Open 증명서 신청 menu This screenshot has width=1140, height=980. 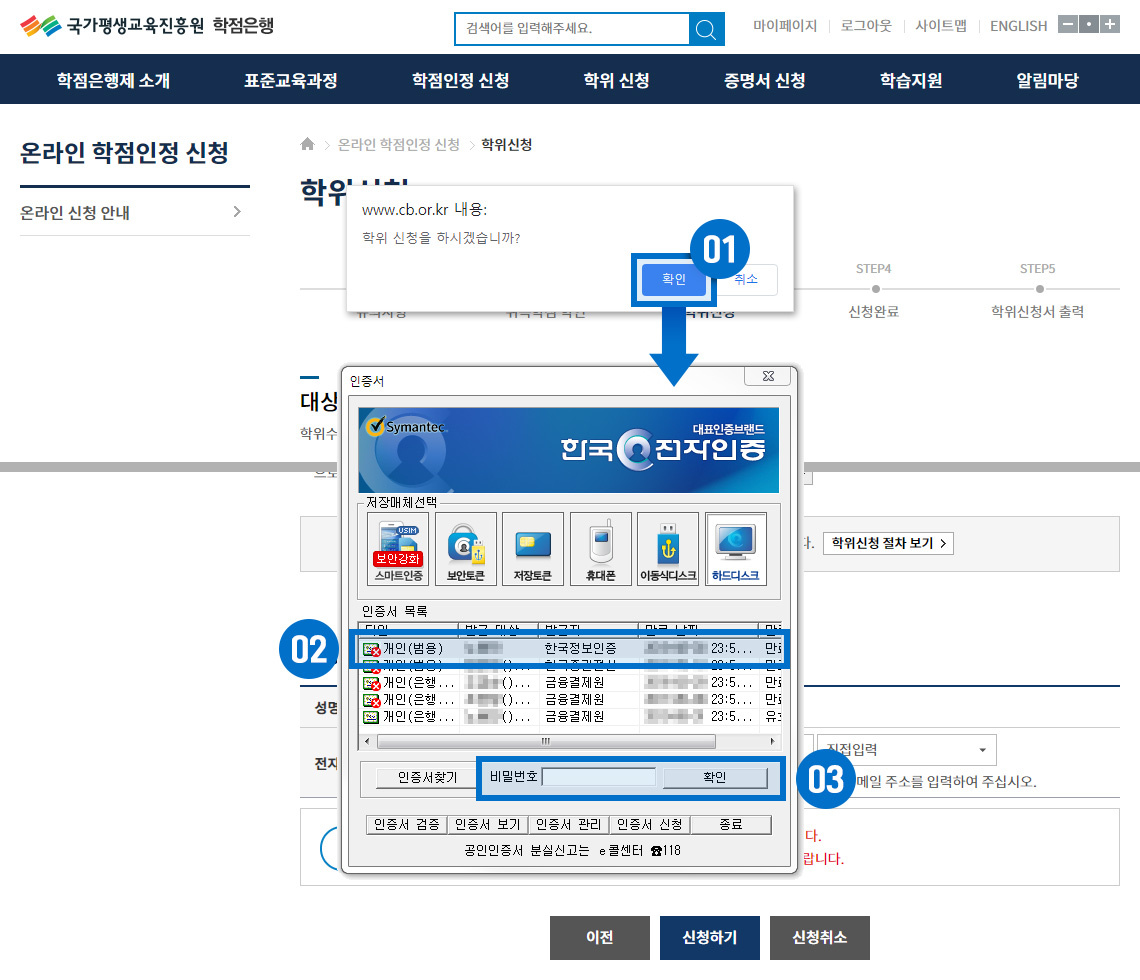tap(764, 80)
